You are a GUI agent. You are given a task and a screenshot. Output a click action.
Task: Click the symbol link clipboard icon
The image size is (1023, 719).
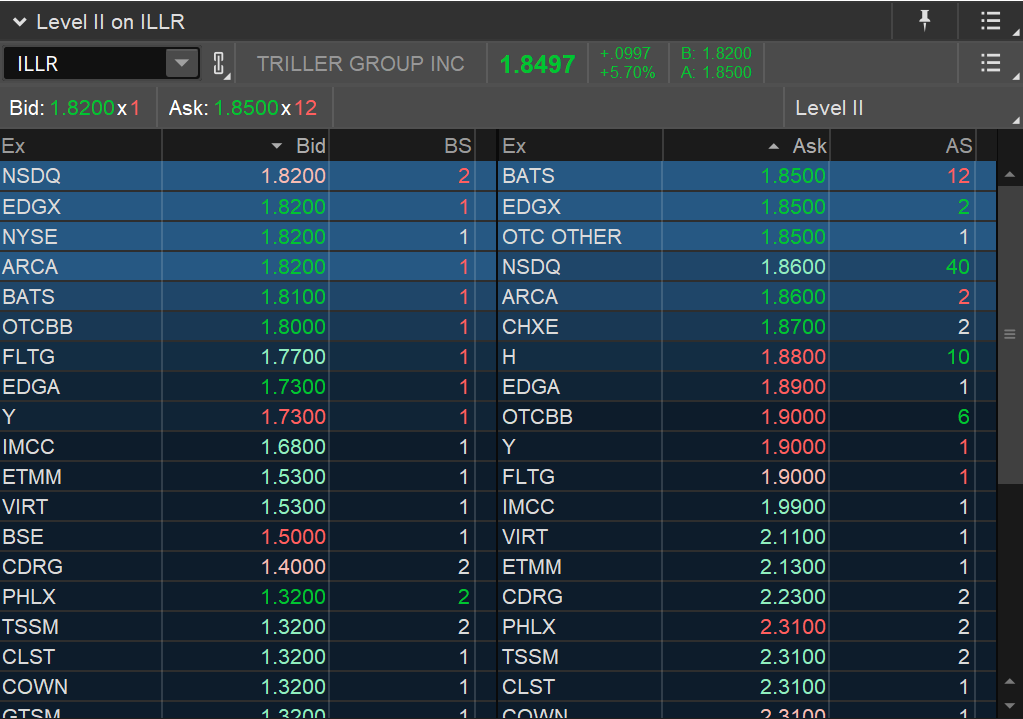click(219, 63)
